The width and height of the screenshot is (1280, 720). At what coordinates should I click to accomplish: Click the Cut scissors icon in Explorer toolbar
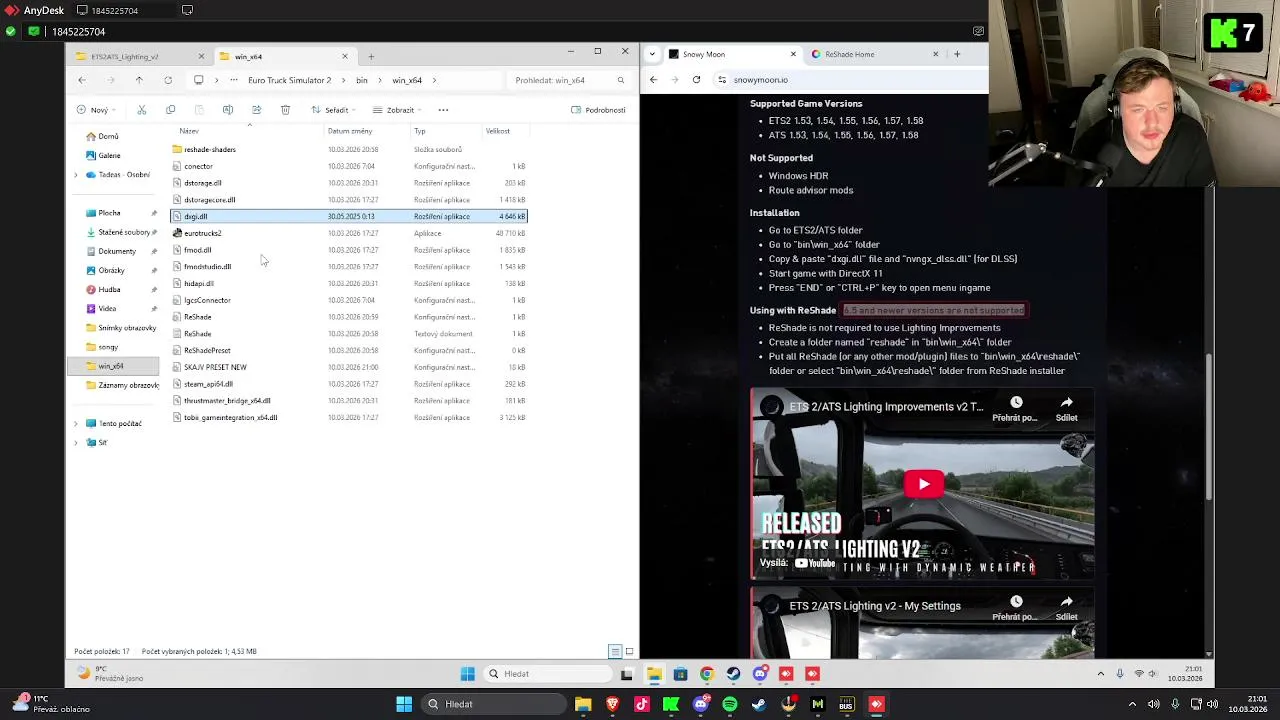141,110
